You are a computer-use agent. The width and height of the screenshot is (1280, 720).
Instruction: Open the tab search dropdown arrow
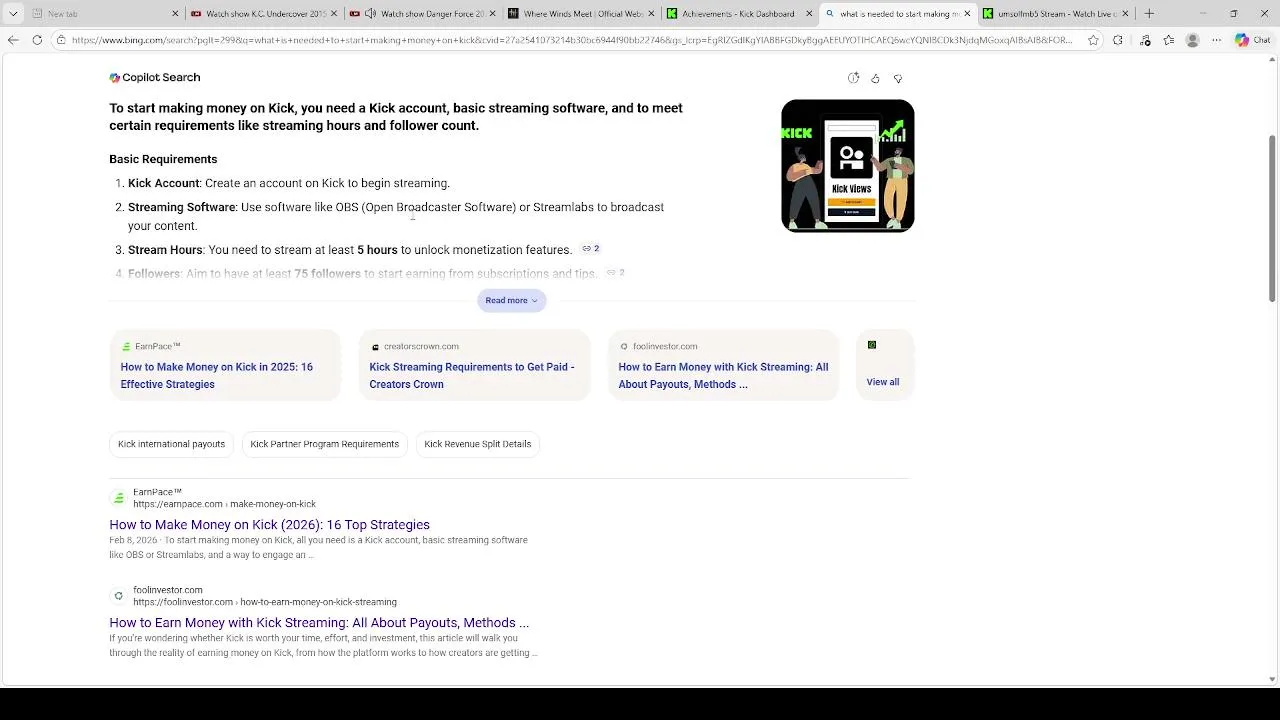click(13, 14)
